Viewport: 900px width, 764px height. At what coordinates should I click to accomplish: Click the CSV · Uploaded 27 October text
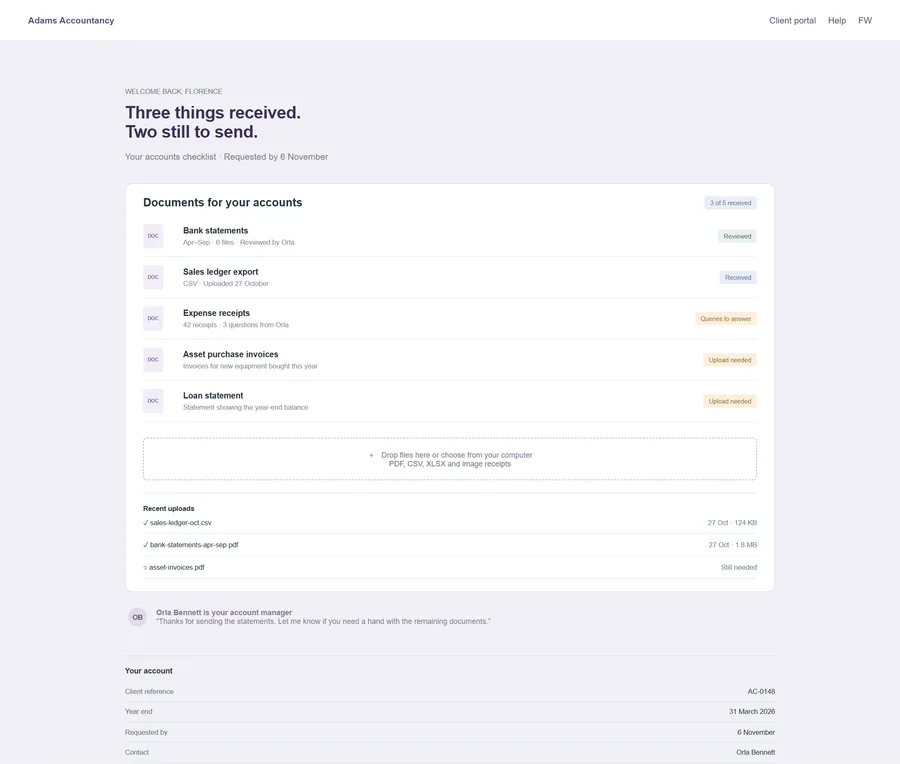point(226,284)
